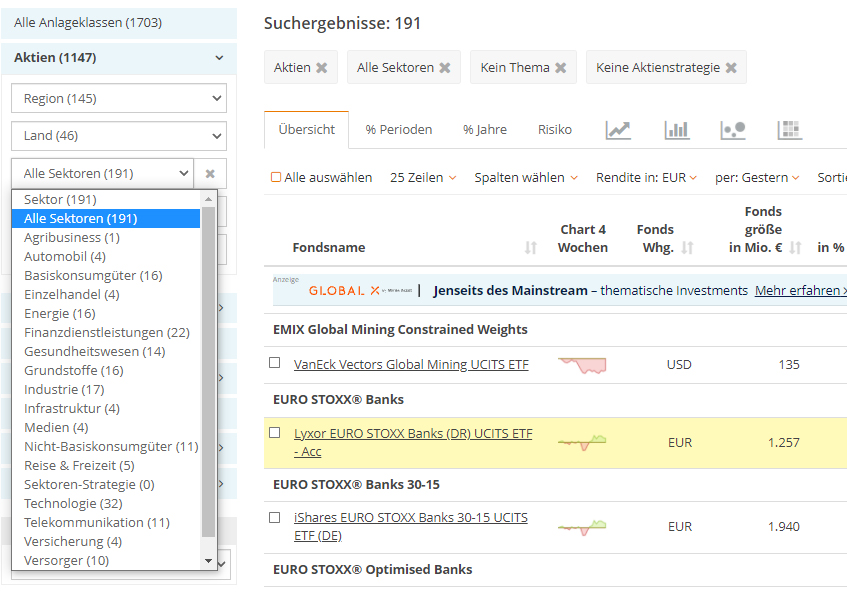
Task: Choose Gesundheitswesen (14) sector option
Action: [106, 352]
